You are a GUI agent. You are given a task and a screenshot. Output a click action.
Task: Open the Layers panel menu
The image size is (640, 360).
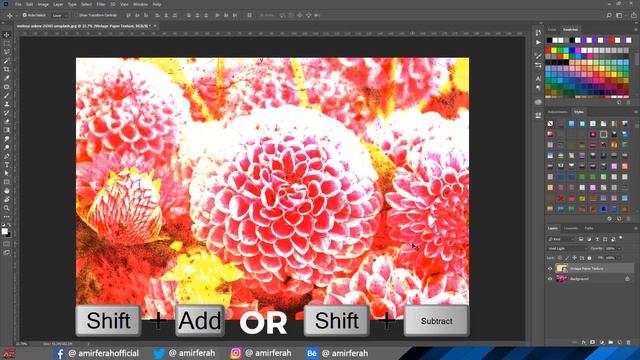(636, 228)
